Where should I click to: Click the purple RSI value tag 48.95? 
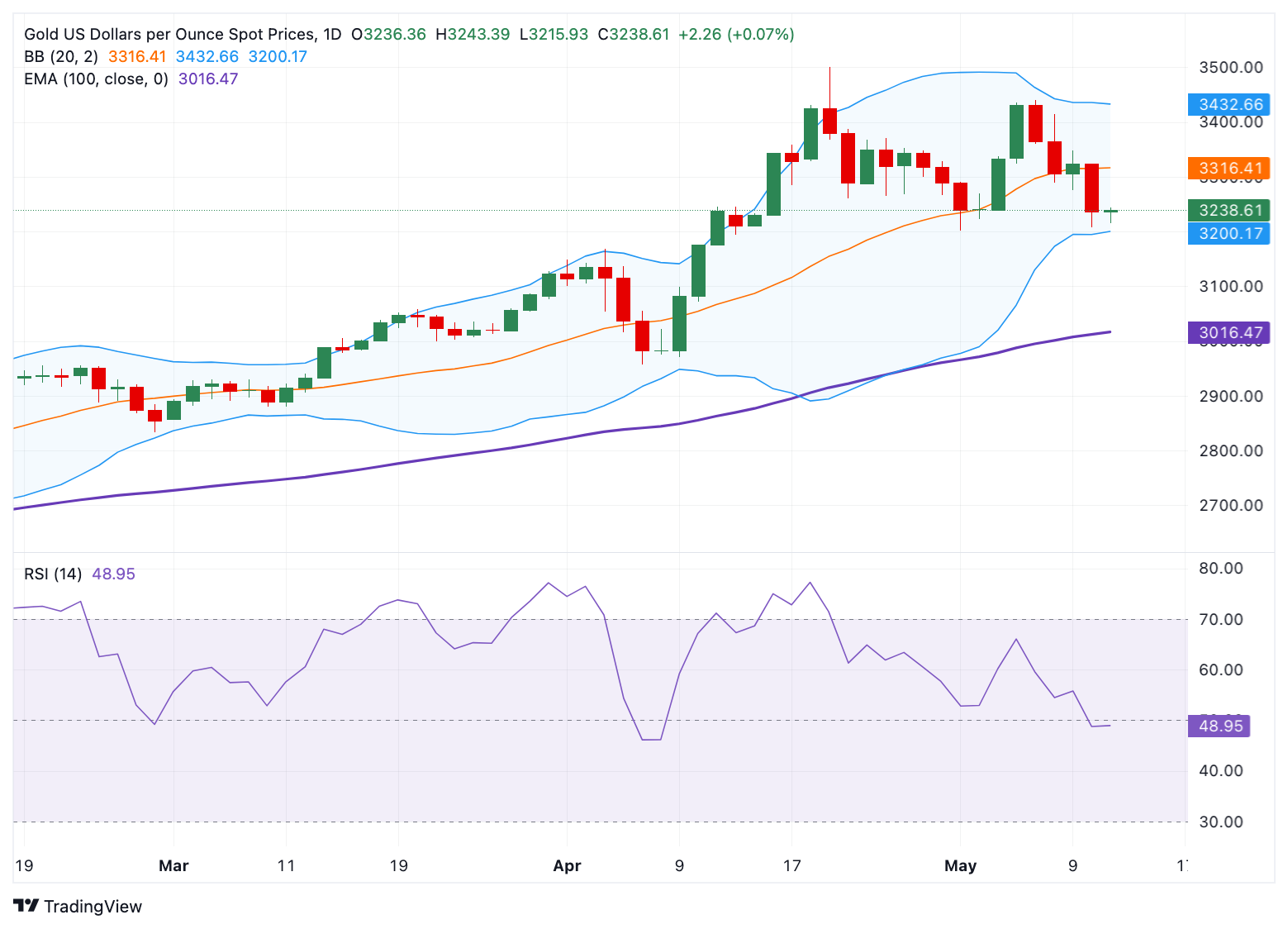click(1219, 726)
